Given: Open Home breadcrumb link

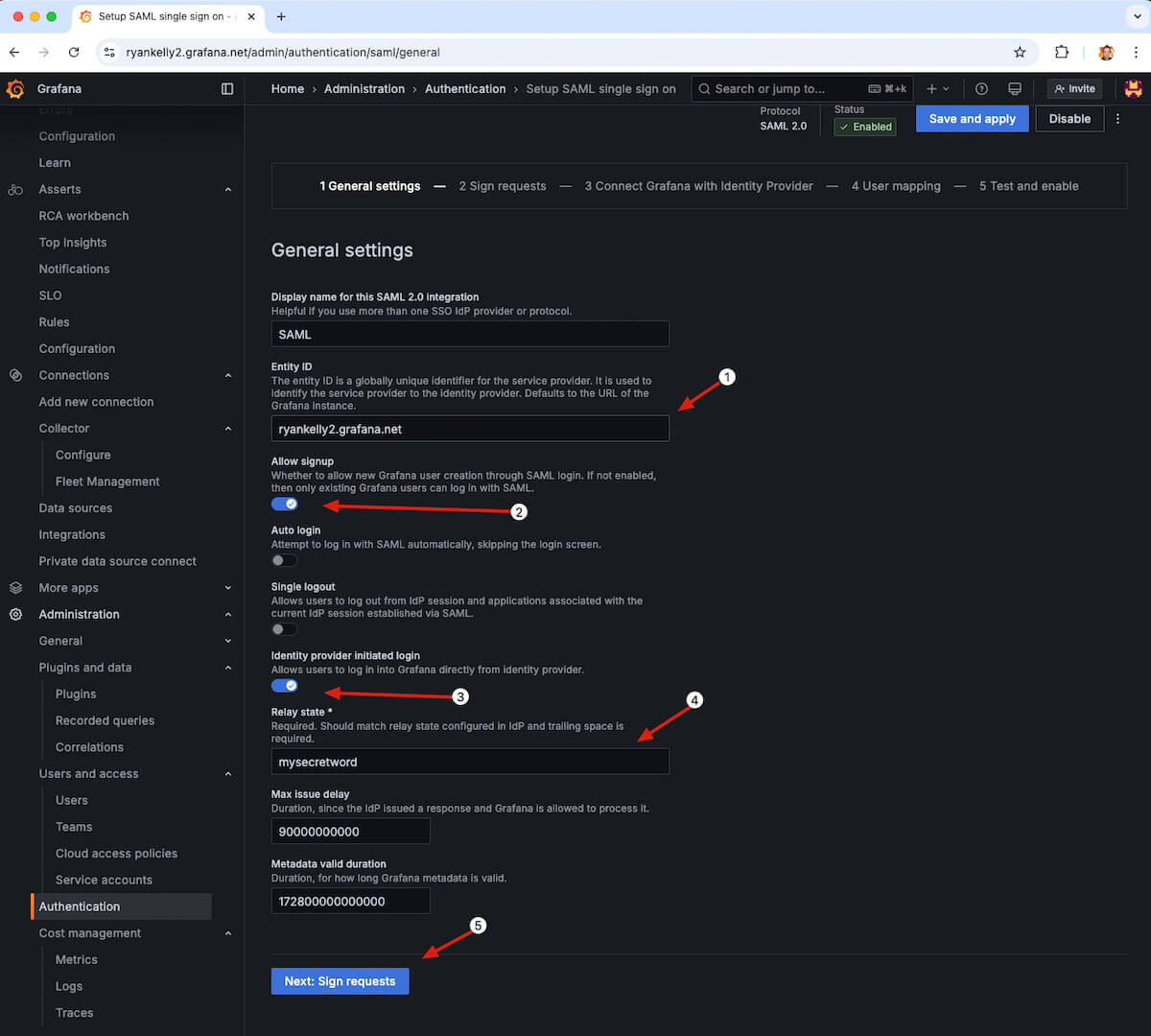Looking at the screenshot, I should click(288, 88).
